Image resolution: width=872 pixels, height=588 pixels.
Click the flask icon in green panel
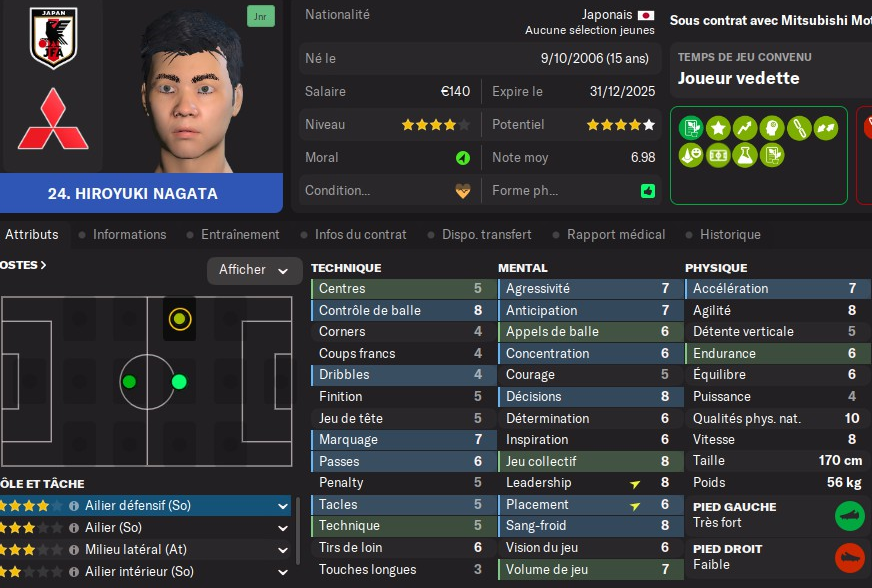[744, 155]
